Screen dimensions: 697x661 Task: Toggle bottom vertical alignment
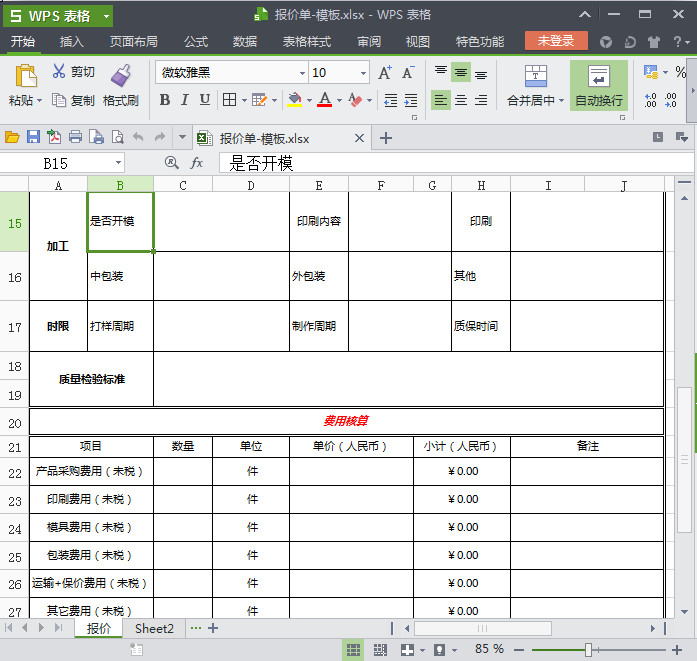point(481,74)
